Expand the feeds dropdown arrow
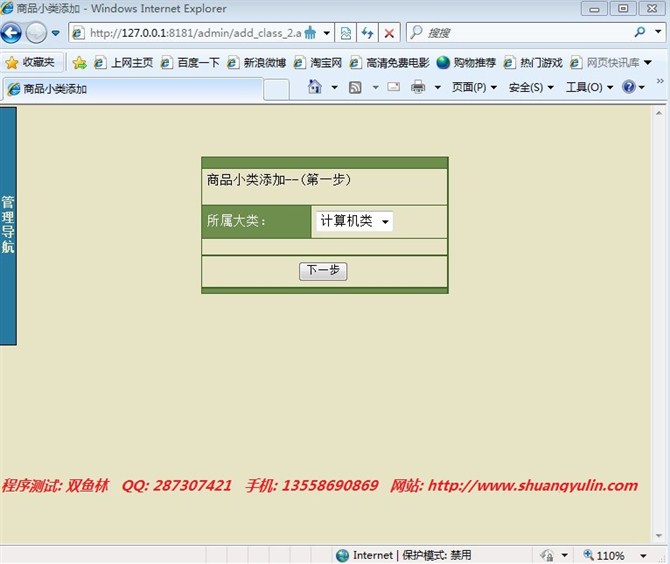The image size is (670, 564). tap(375, 88)
